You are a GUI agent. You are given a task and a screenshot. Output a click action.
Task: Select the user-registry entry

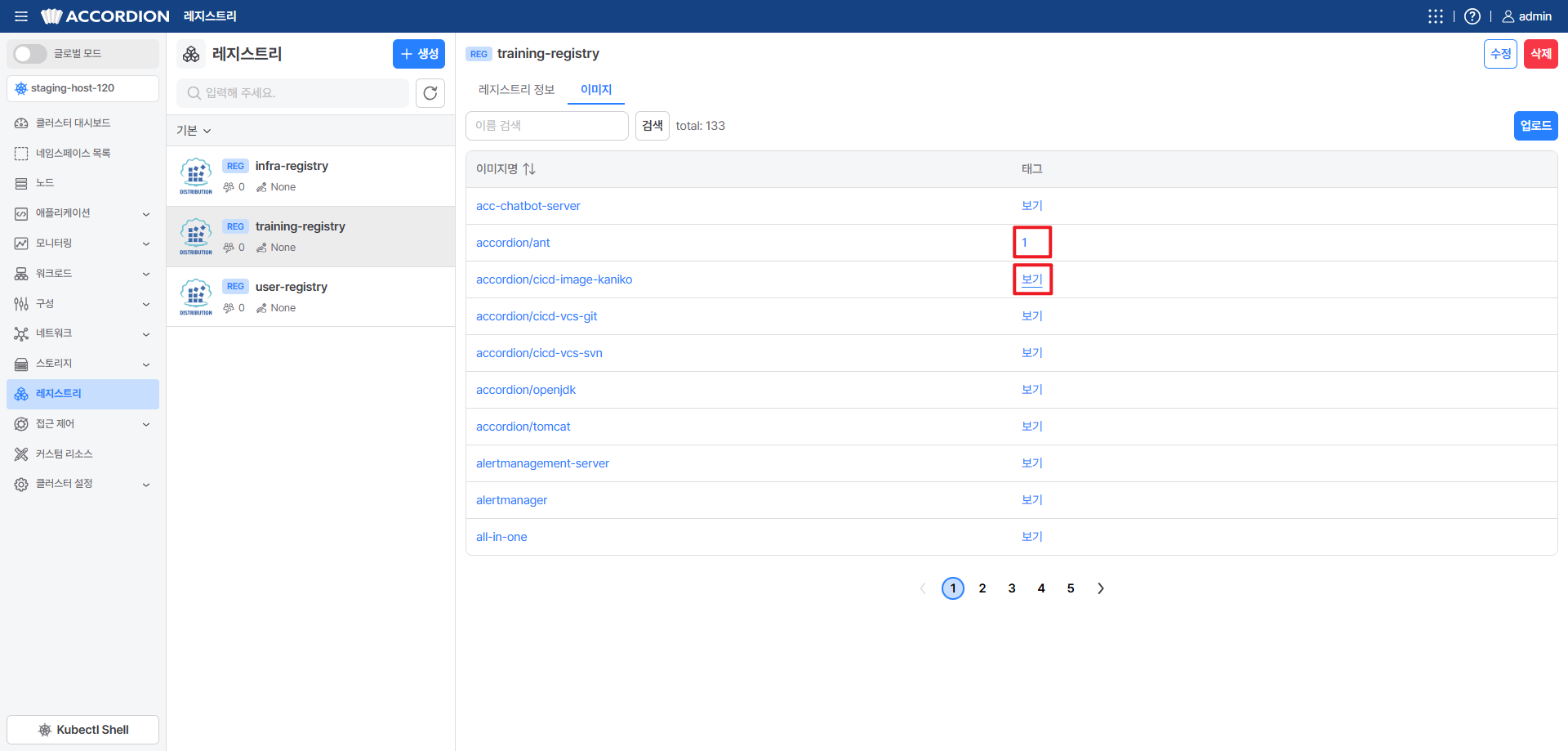[x=310, y=297]
